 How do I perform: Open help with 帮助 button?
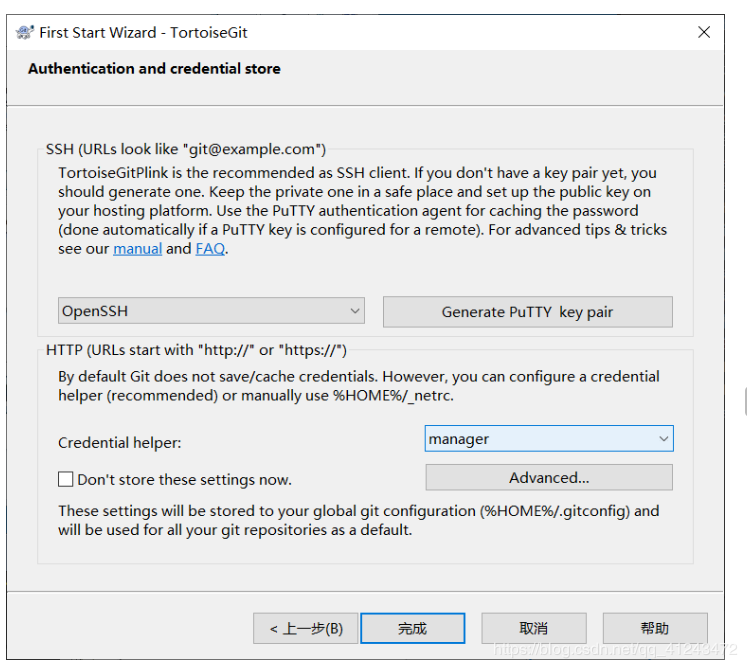point(655,628)
